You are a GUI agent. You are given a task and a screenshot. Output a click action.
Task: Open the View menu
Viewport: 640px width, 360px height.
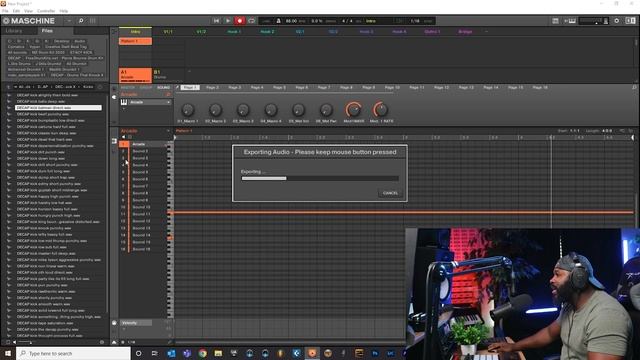(x=28, y=11)
